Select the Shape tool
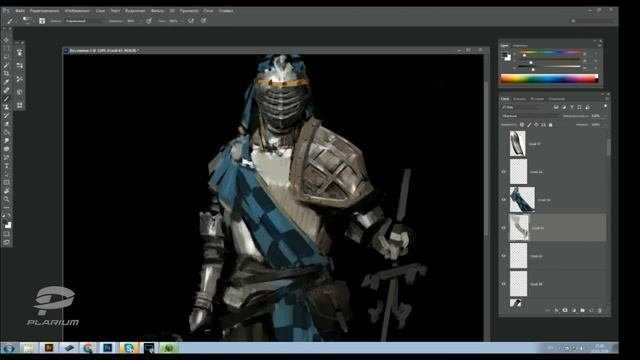This screenshot has height=360, width=640. click(6, 182)
